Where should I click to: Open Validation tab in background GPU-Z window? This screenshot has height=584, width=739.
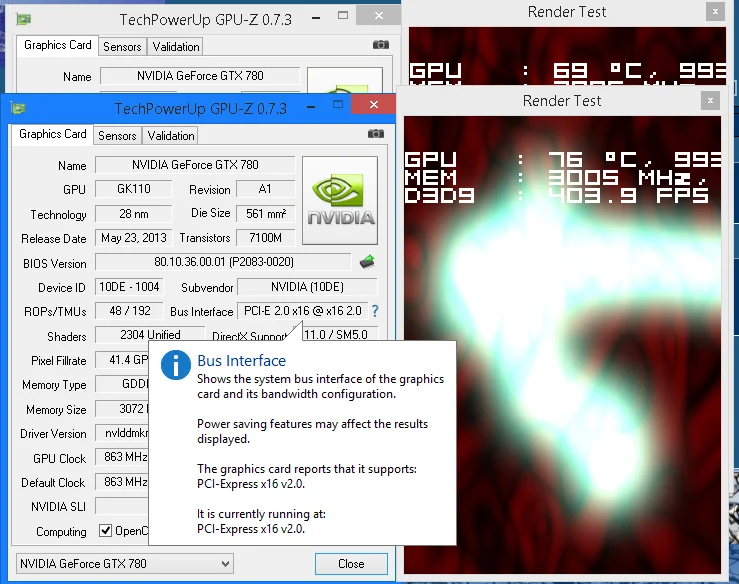point(176,47)
